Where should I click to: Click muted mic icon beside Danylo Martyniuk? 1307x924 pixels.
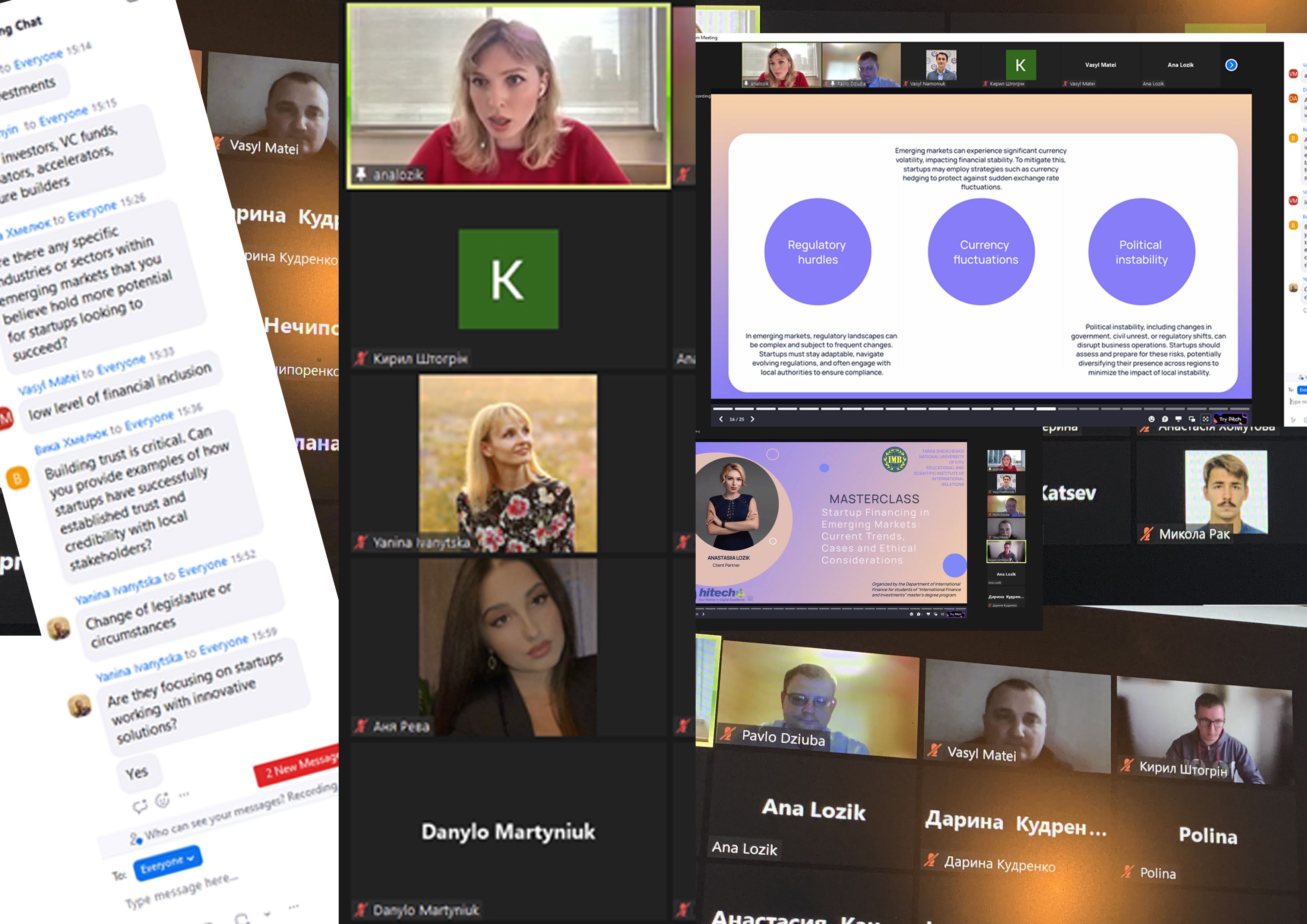coord(361,910)
